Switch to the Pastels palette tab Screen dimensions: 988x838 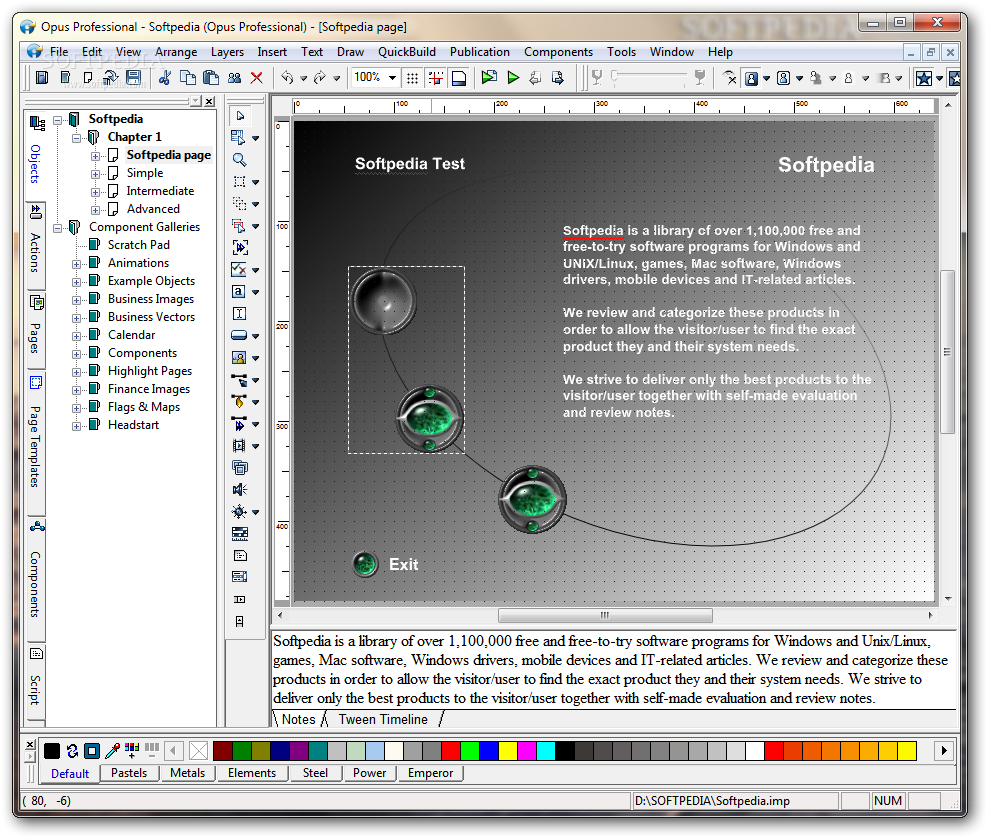129,772
